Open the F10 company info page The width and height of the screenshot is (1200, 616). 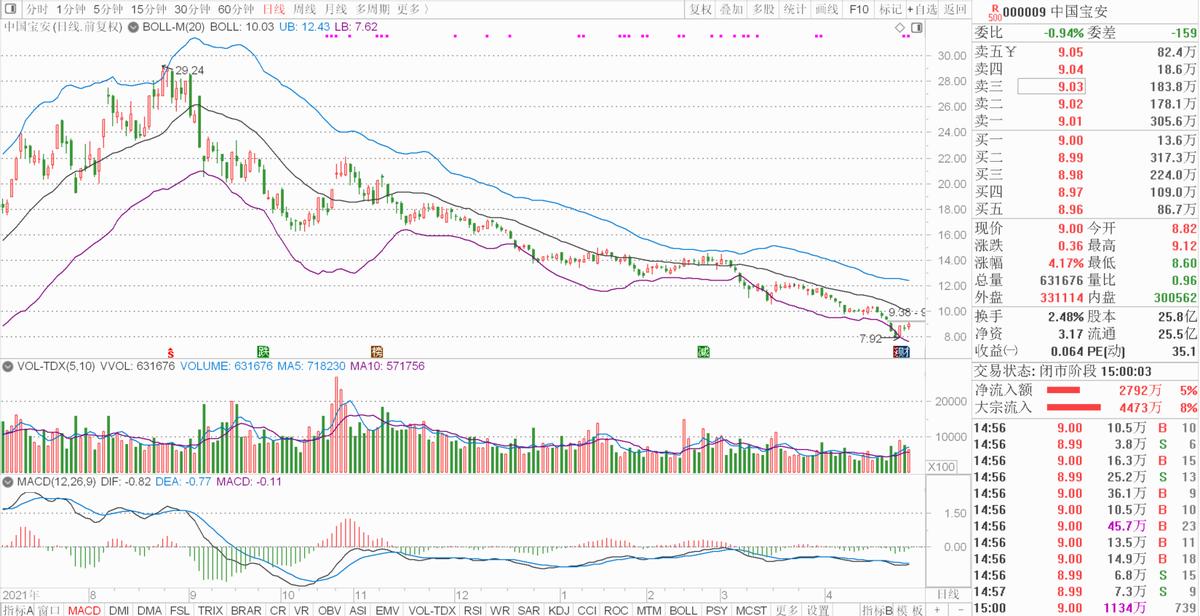pos(858,9)
